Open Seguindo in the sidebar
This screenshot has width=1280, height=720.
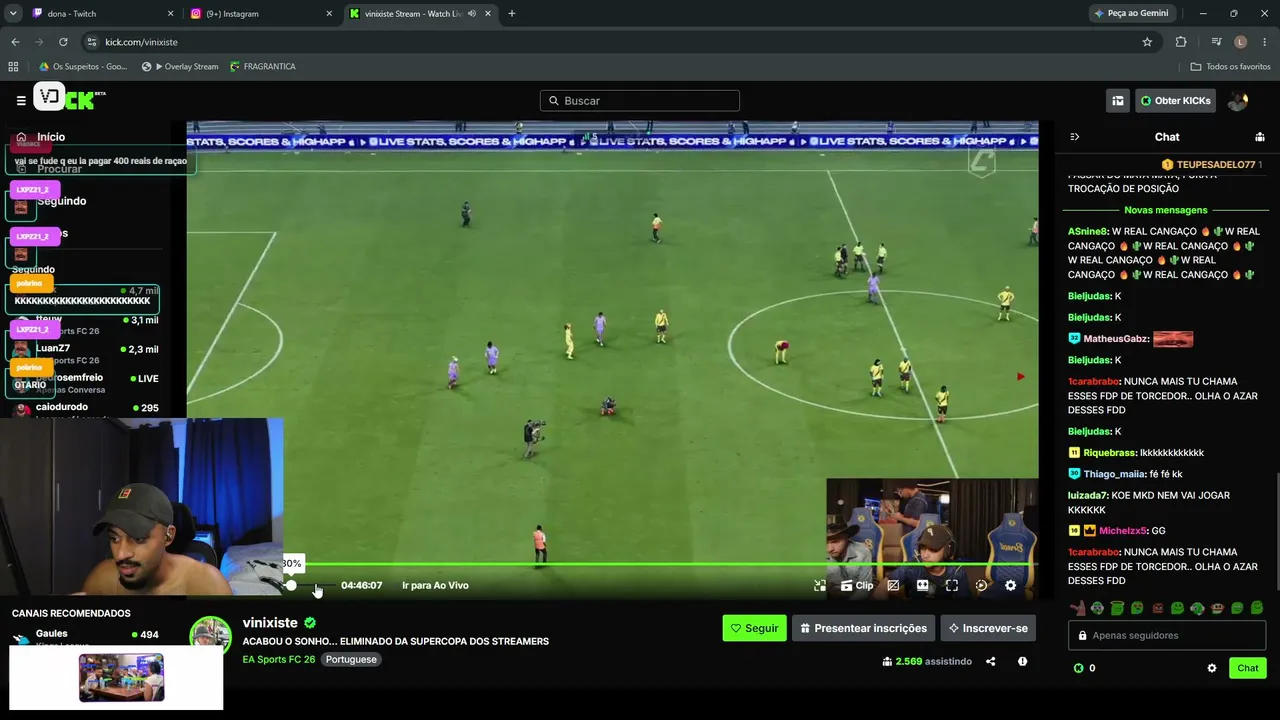[61, 201]
